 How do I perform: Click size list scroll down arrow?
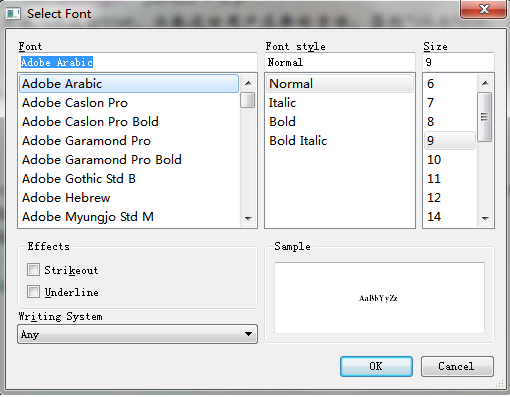tap(485, 219)
